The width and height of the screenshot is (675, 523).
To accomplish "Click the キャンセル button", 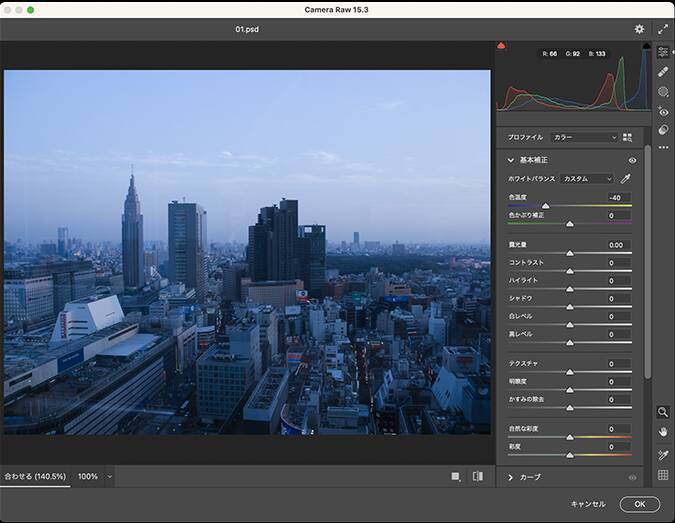I will point(588,505).
